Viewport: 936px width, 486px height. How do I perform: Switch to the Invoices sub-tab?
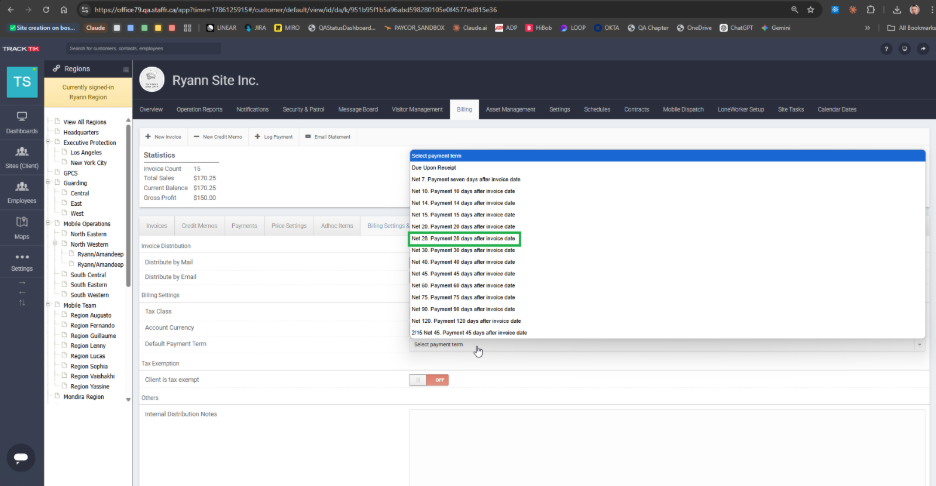click(157, 226)
